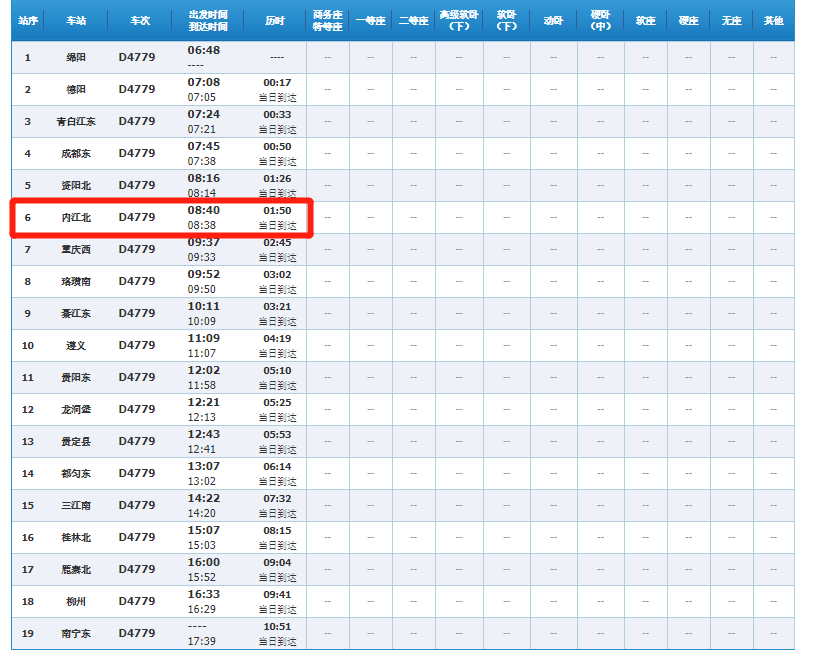Click train number D4779 in 德阳 row
The width and height of the screenshot is (820, 653).
point(137,90)
